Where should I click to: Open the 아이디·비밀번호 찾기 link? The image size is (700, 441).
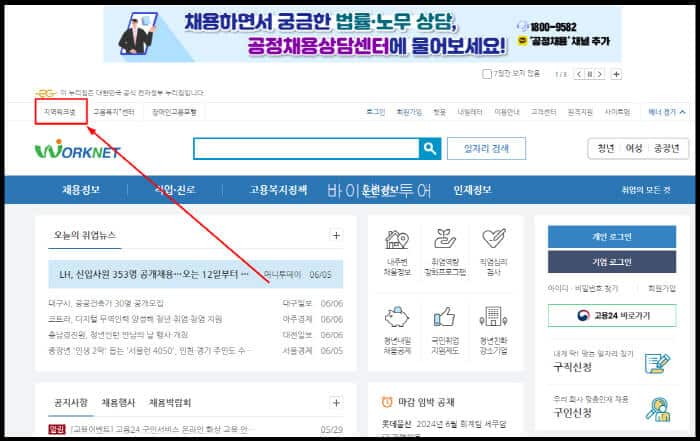pyautogui.click(x=583, y=289)
